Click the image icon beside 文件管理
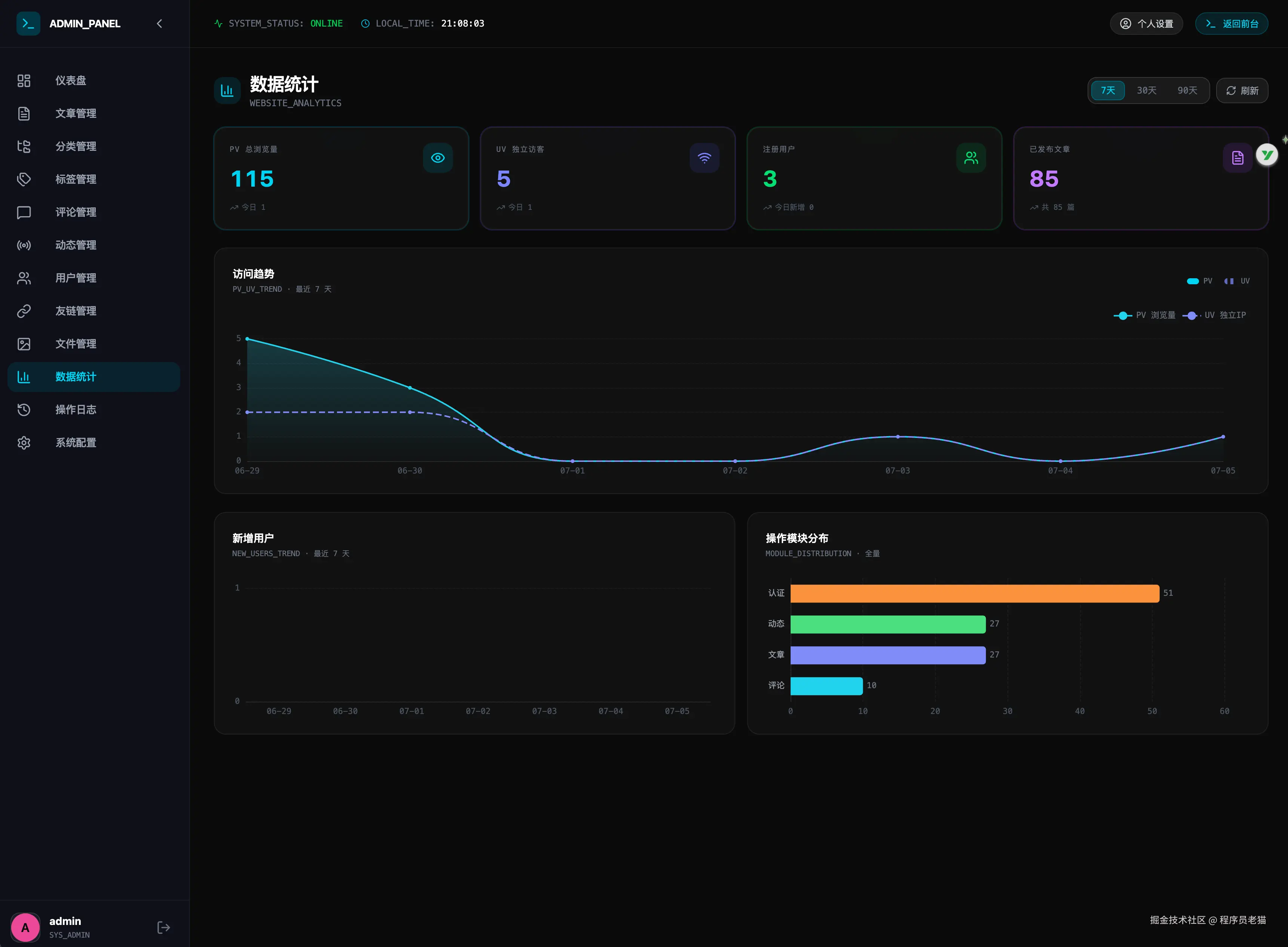 24,344
